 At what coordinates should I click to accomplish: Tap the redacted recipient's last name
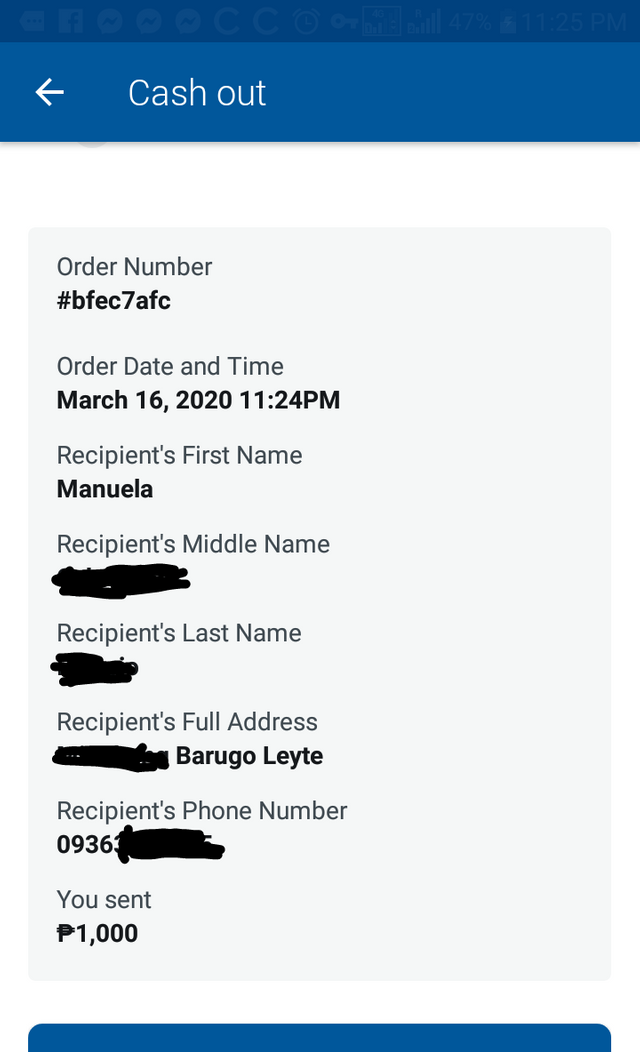(96, 668)
